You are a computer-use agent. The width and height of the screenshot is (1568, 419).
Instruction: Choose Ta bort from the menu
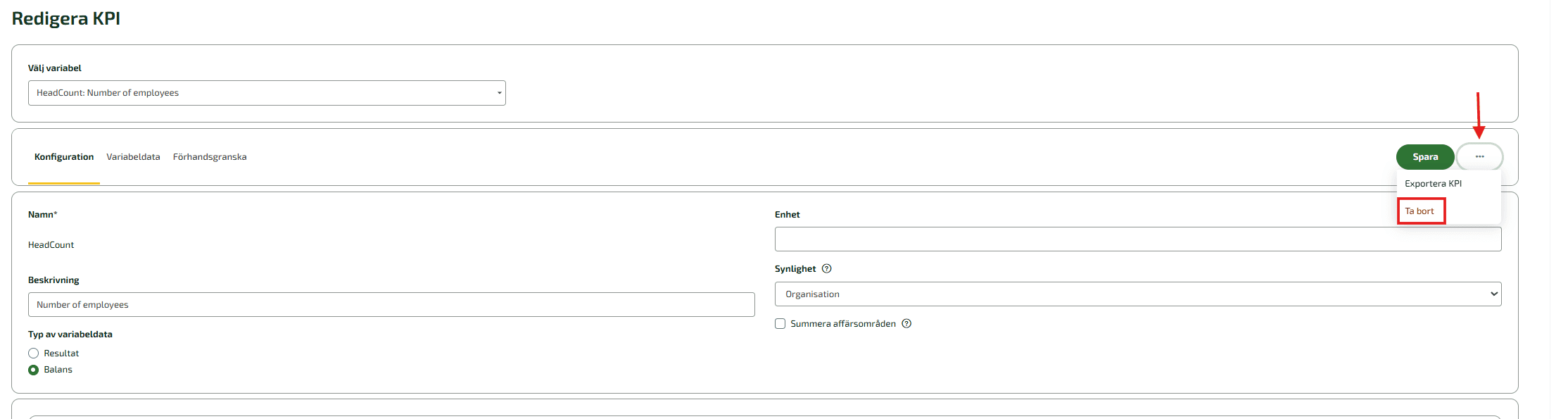pos(1421,211)
